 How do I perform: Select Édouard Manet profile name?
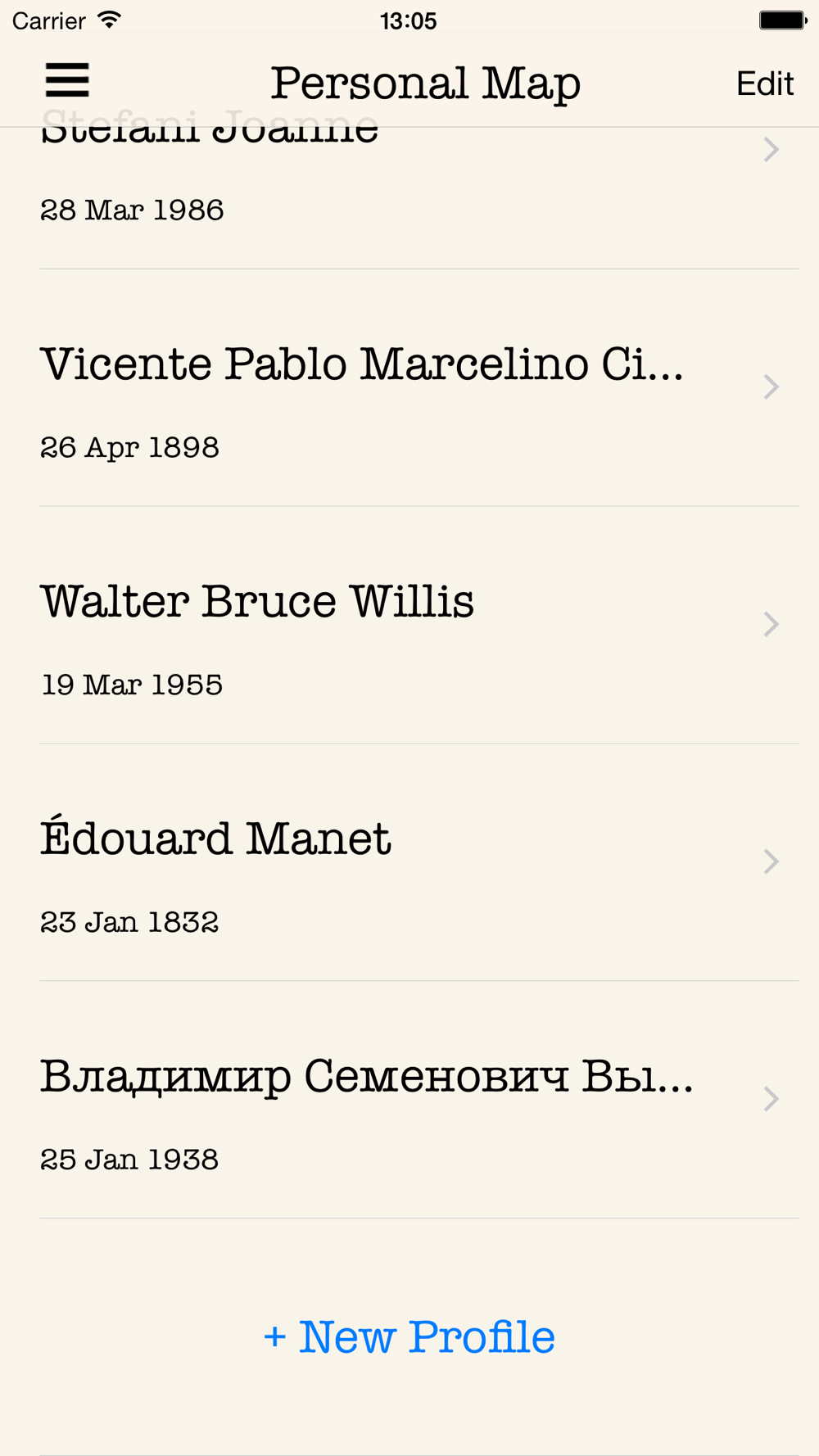[x=216, y=839]
